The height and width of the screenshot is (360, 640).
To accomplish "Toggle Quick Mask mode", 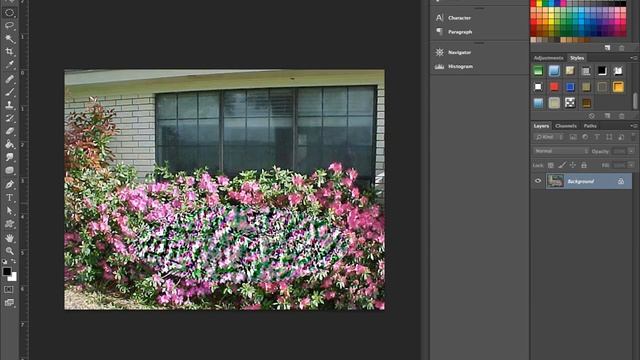I will (9, 289).
